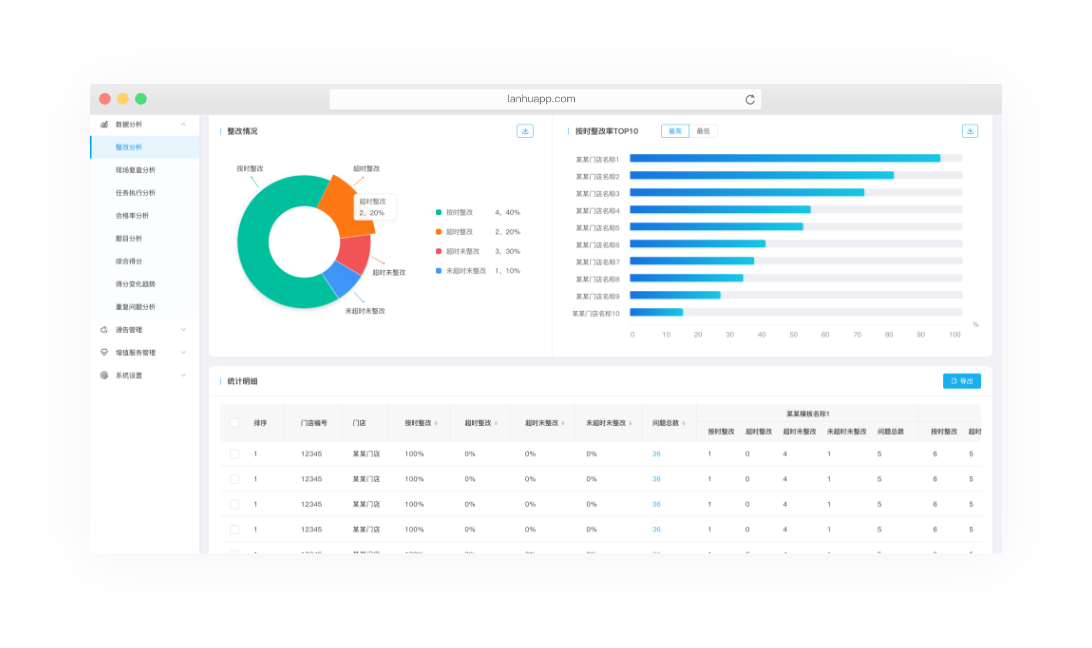Download the 整改情况 donut chart
Image resolution: width=1092 pixels, height=648 pixels.
tap(525, 131)
